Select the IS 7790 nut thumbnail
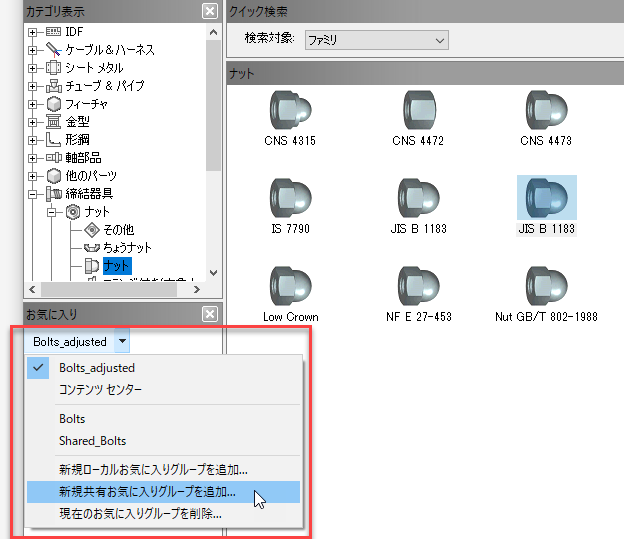The image size is (624, 539). 290,198
